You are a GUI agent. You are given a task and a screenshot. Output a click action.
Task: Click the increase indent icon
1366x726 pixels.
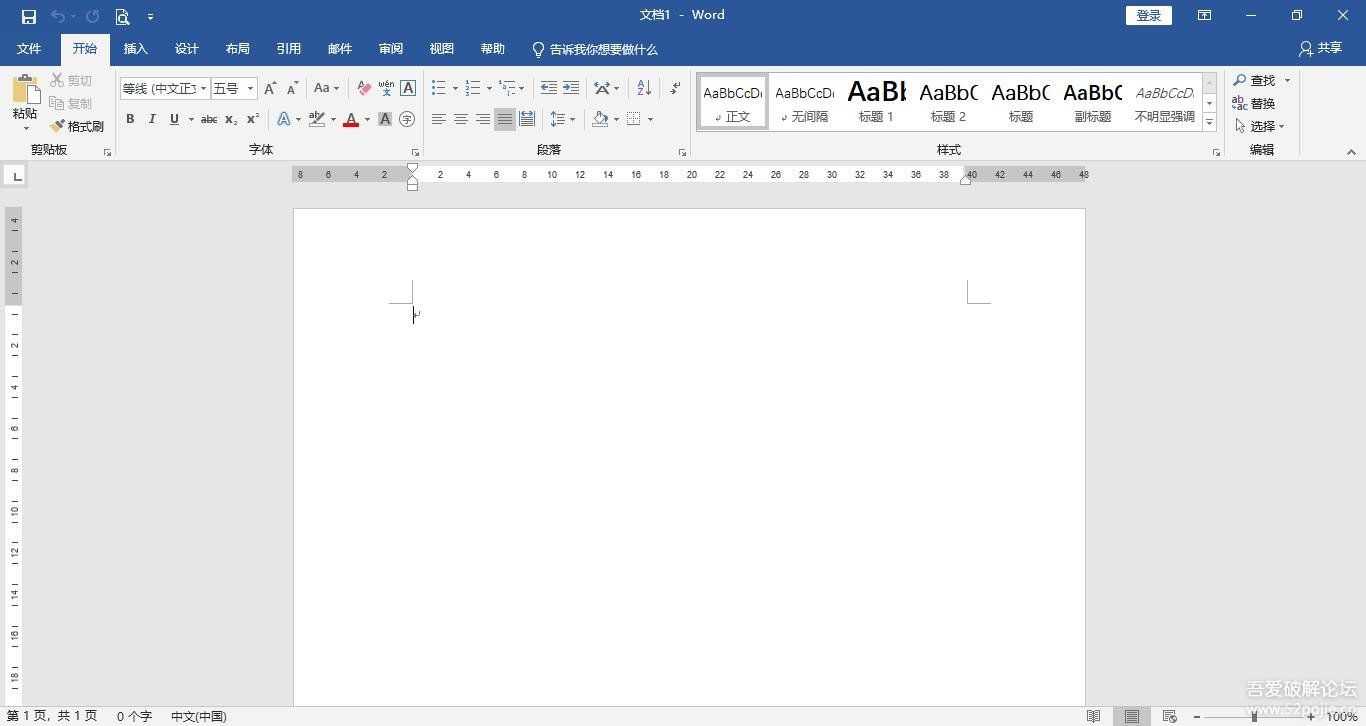point(571,88)
